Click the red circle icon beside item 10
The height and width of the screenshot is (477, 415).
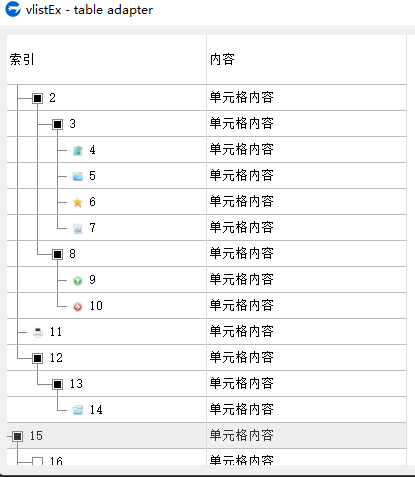point(78,307)
